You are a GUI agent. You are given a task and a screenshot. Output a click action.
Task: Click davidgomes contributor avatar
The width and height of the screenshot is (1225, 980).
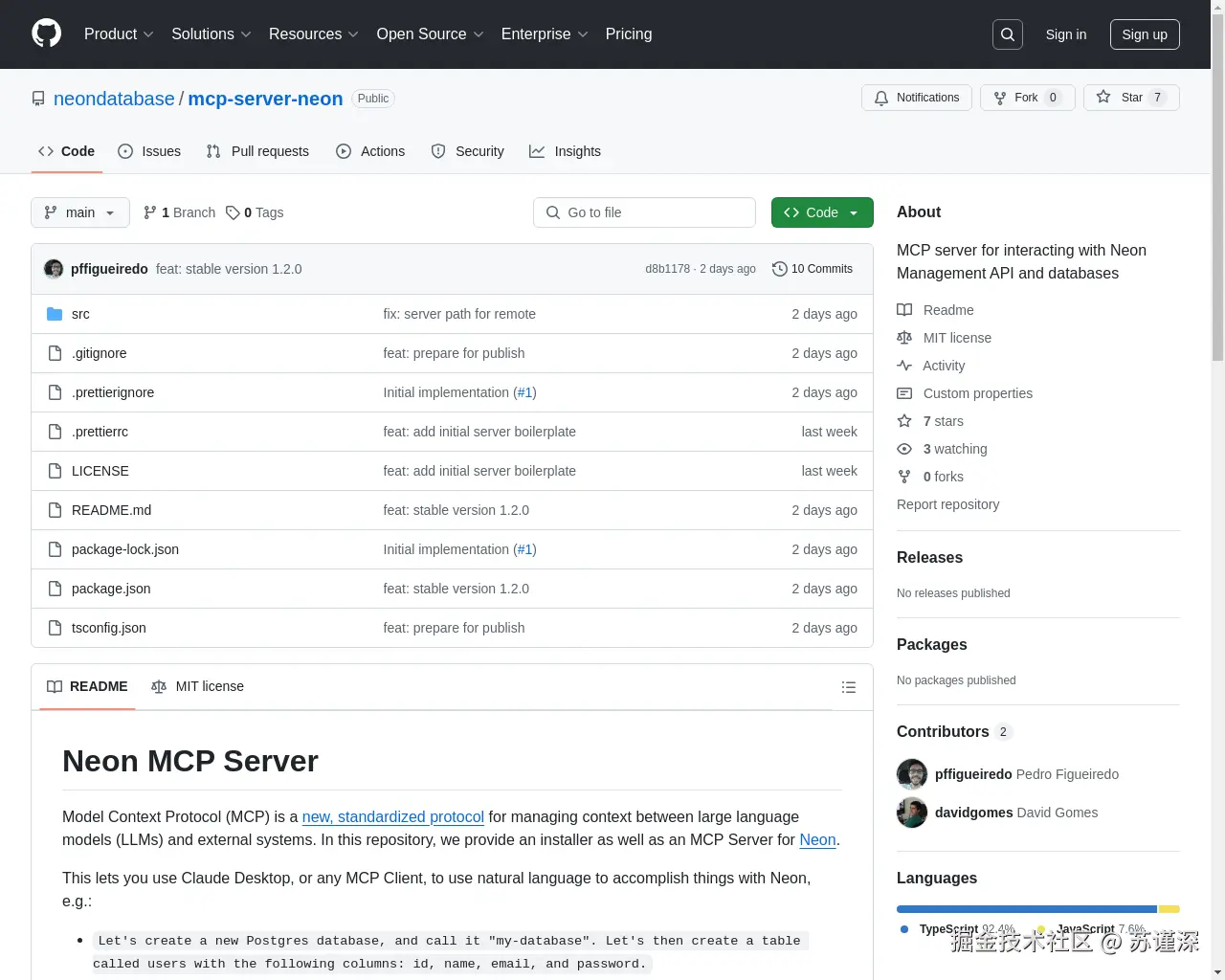(x=912, y=813)
